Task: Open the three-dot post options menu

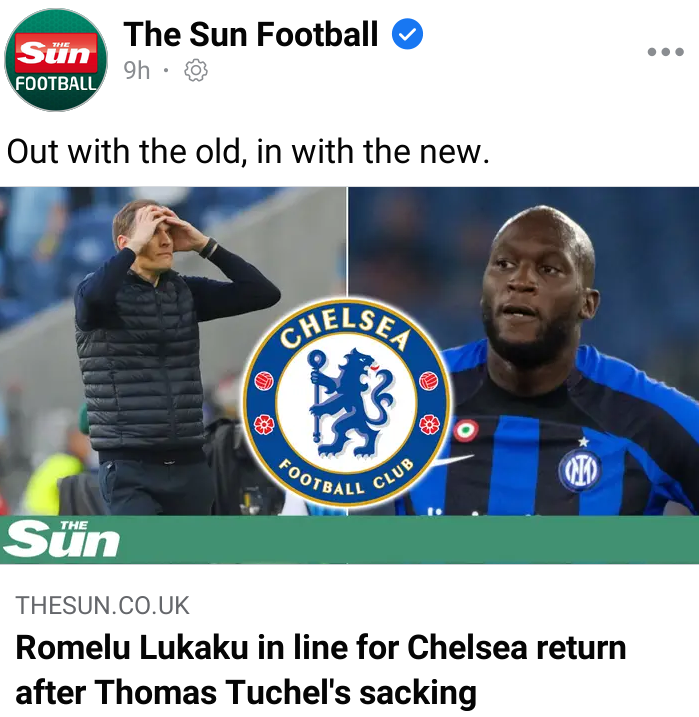Action: tap(666, 52)
